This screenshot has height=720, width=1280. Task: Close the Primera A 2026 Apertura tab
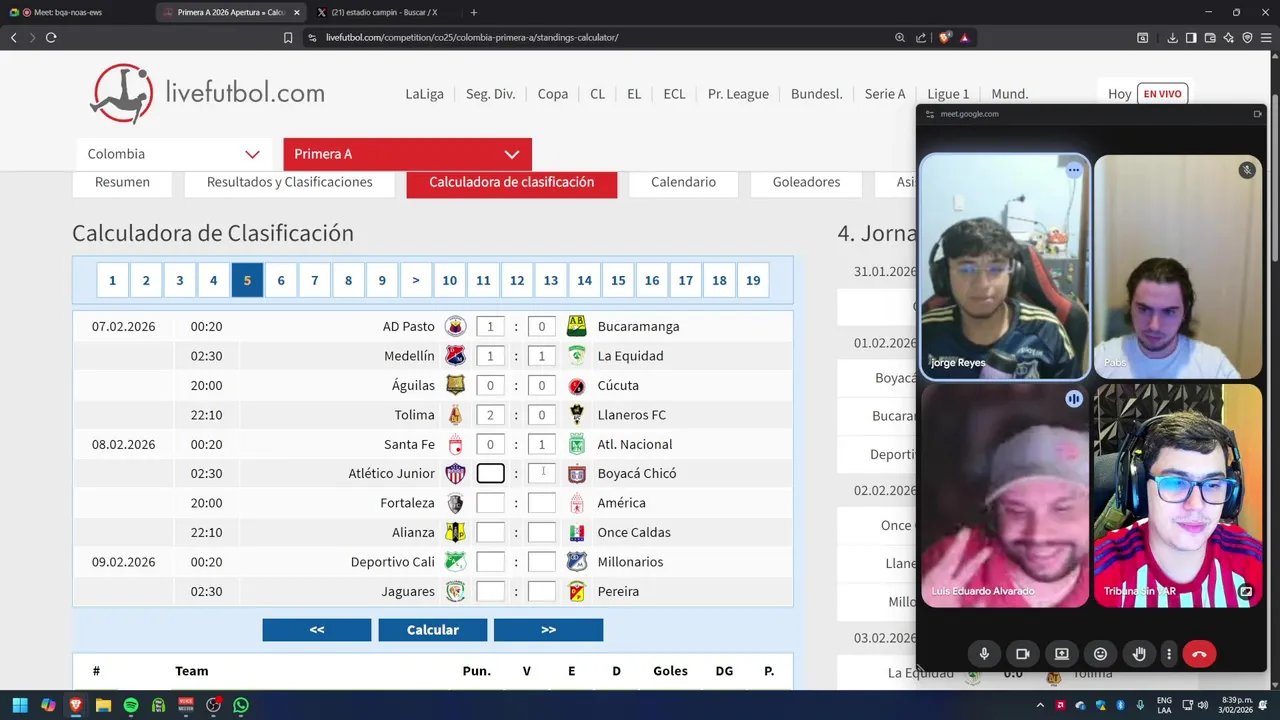tap(296, 12)
